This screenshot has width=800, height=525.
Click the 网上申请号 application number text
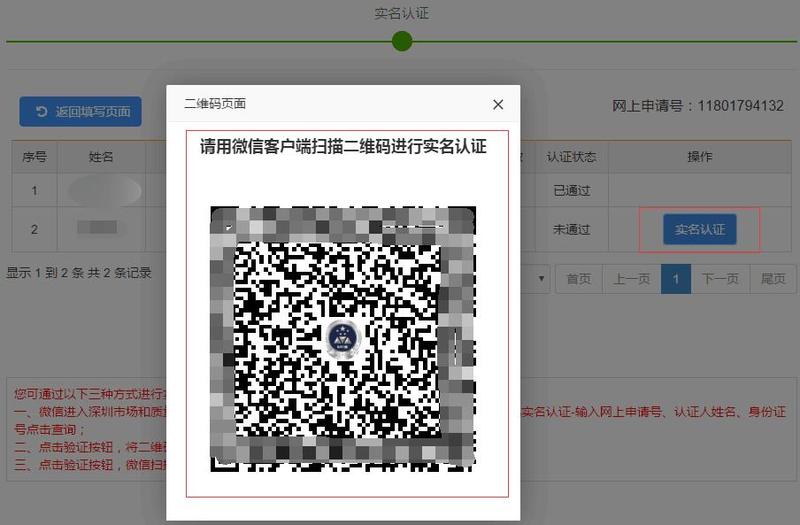pyautogui.click(x=697, y=106)
